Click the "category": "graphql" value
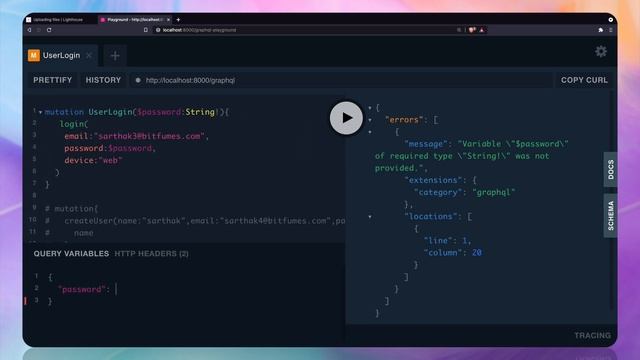The width and height of the screenshot is (640, 360). coord(494,192)
